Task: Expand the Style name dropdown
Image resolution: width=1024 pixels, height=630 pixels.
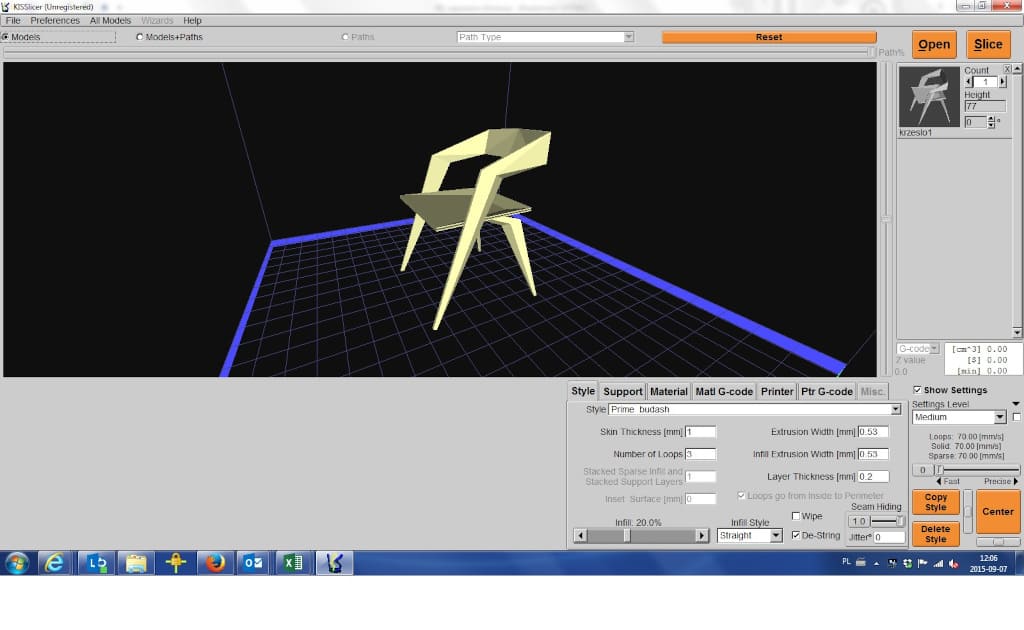Action: pos(895,409)
